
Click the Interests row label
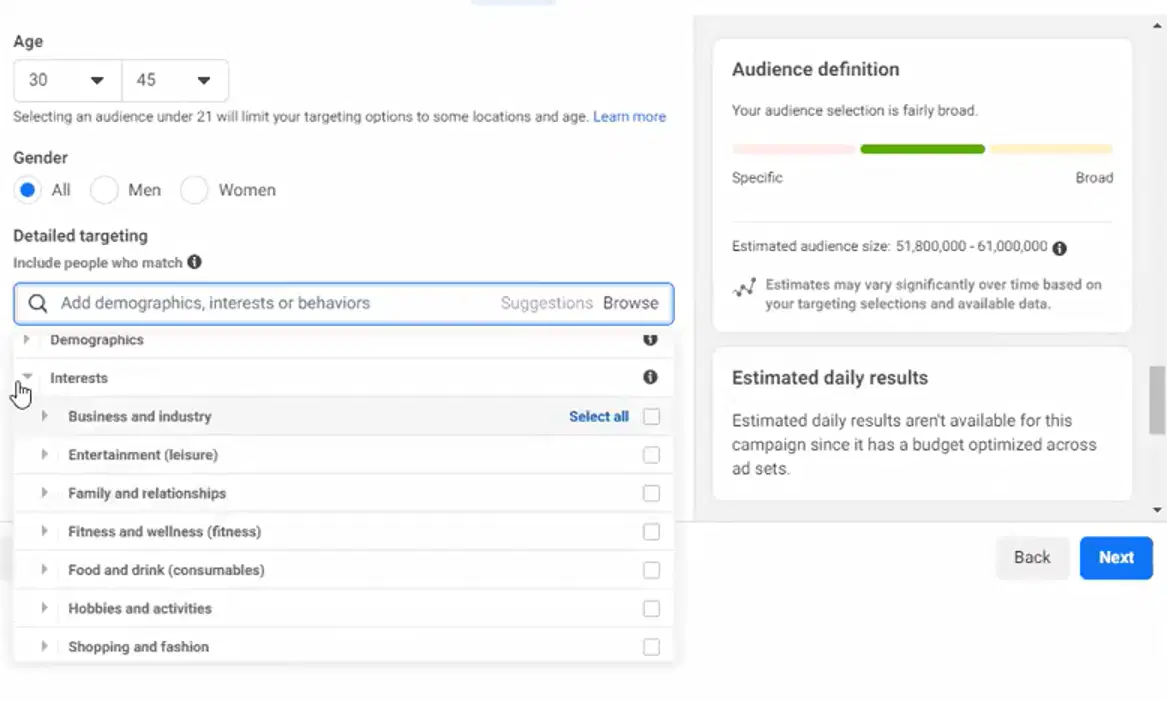[79, 378]
